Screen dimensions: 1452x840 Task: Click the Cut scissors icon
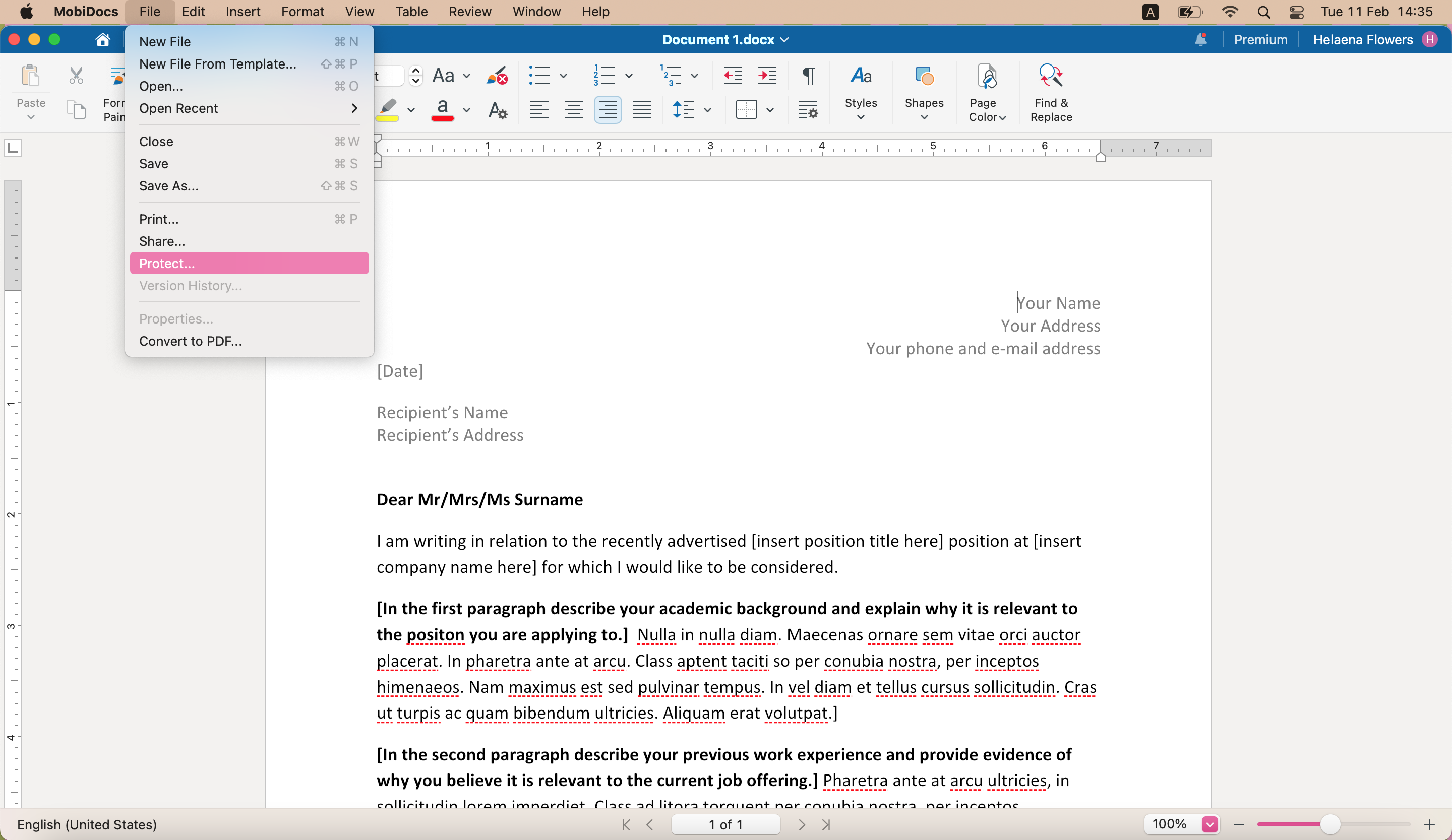76,76
